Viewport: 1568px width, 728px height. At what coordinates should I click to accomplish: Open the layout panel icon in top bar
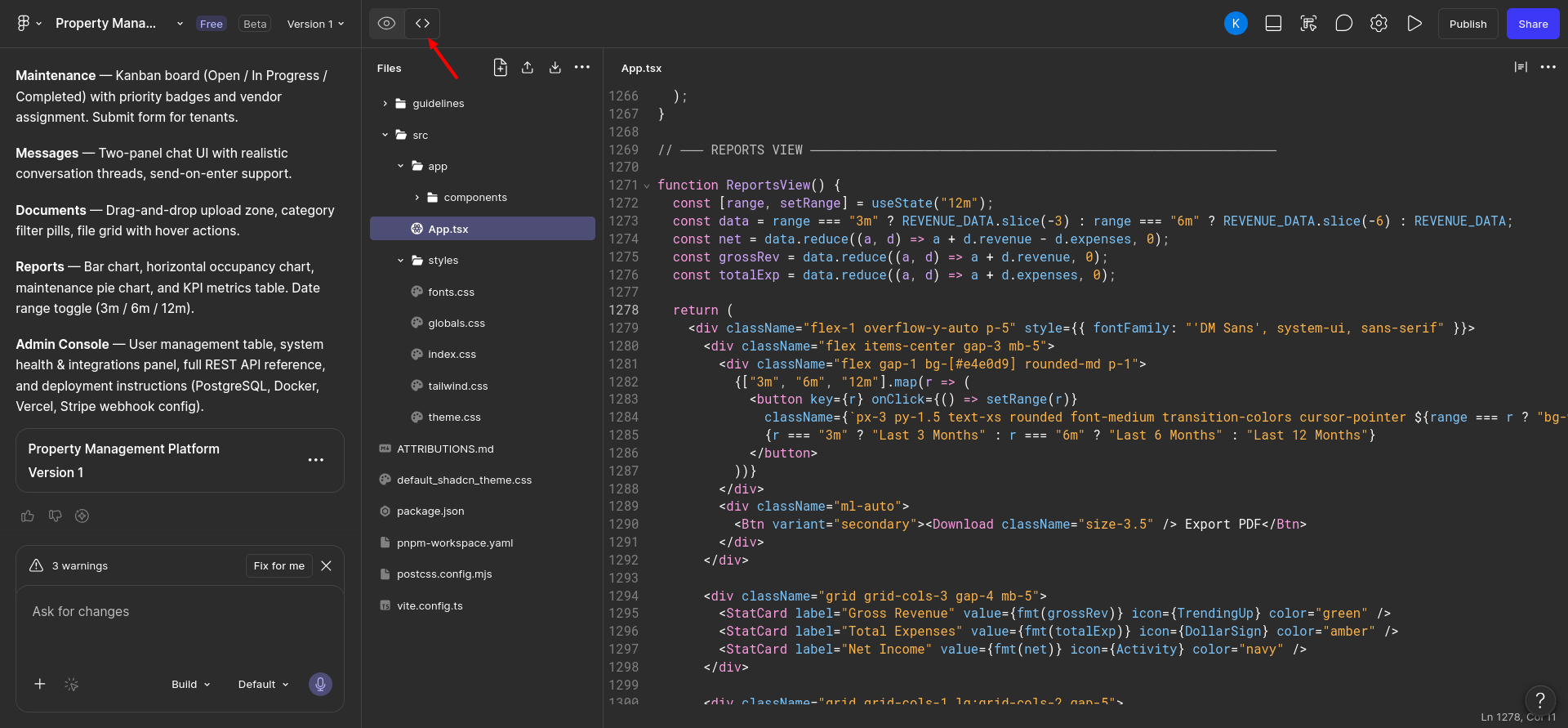tap(1273, 24)
